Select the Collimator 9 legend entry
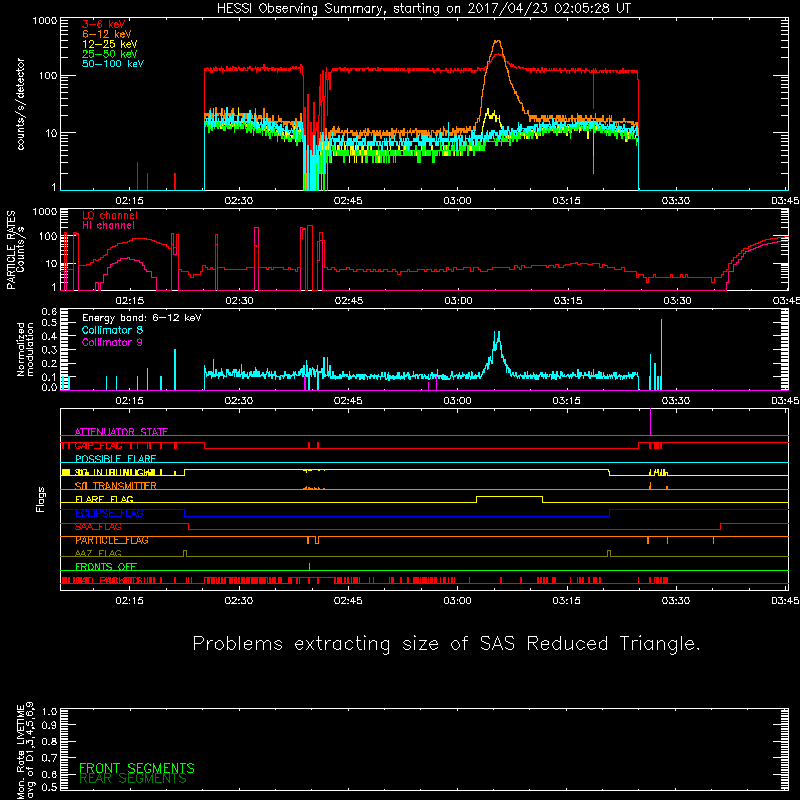The height and width of the screenshot is (800, 800). [x=112, y=342]
